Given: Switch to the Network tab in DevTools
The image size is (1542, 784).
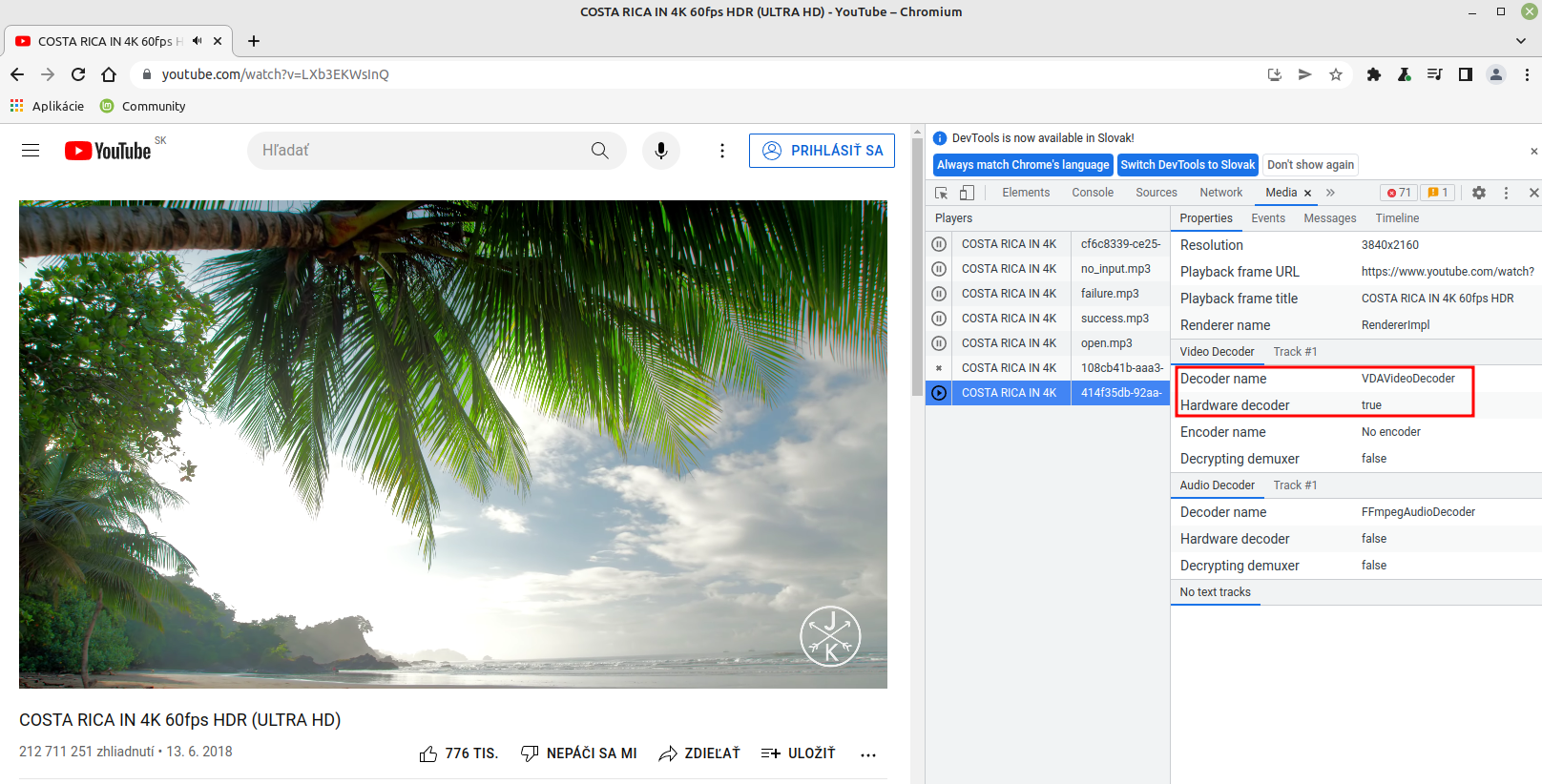Looking at the screenshot, I should tap(1220, 193).
